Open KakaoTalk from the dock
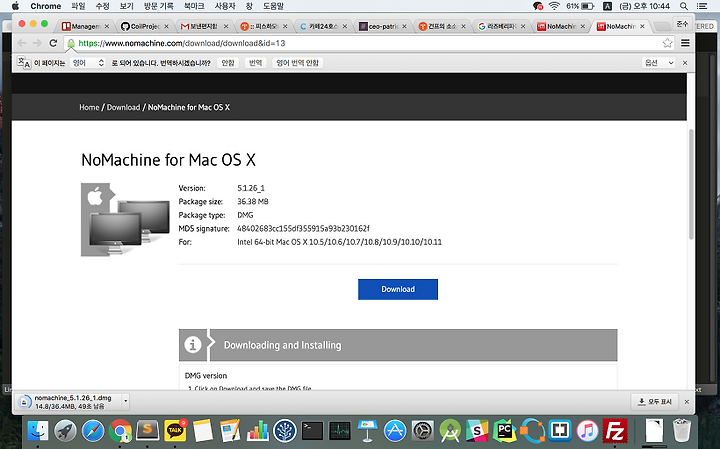Screen dimensions: 720x449 coord(175,431)
